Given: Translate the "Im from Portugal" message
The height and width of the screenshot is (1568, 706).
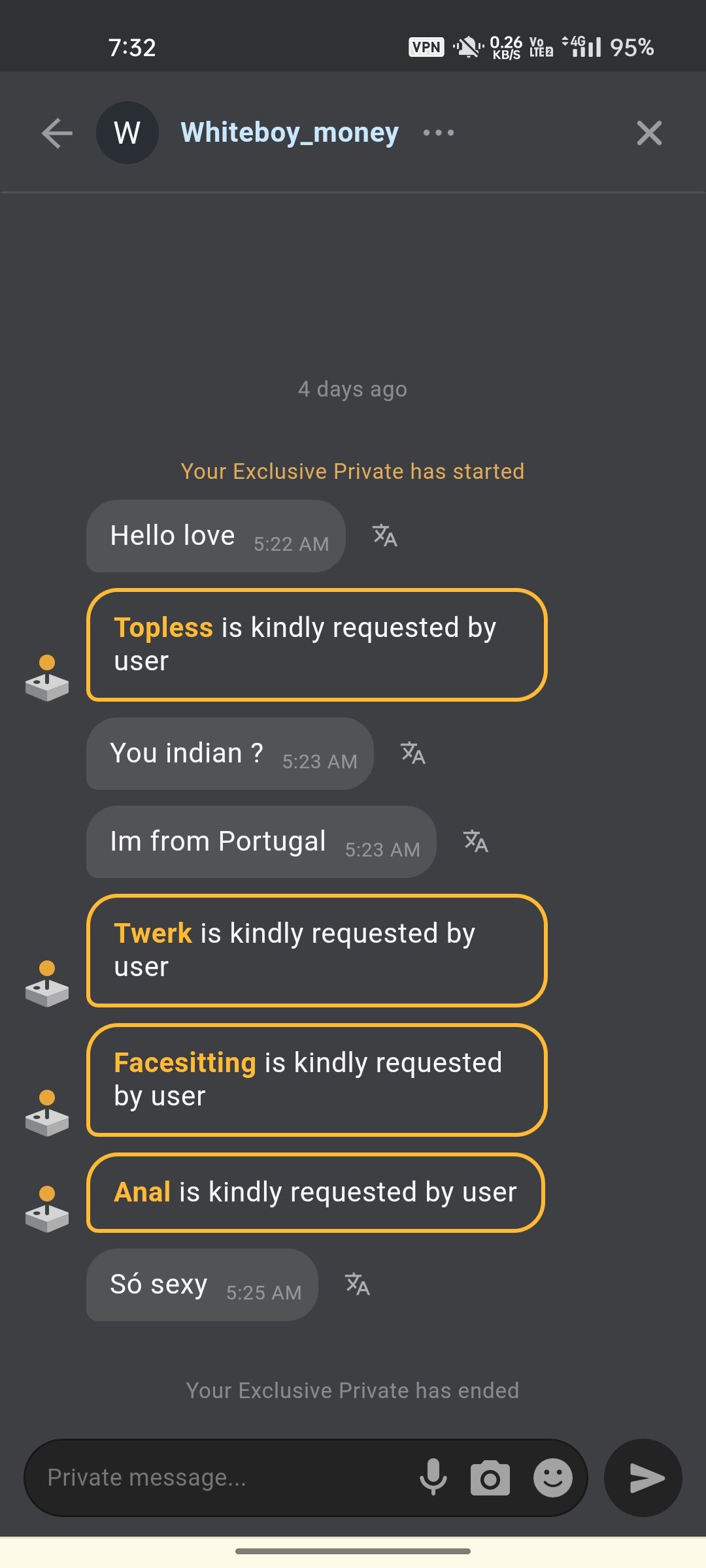Looking at the screenshot, I should coord(476,841).
